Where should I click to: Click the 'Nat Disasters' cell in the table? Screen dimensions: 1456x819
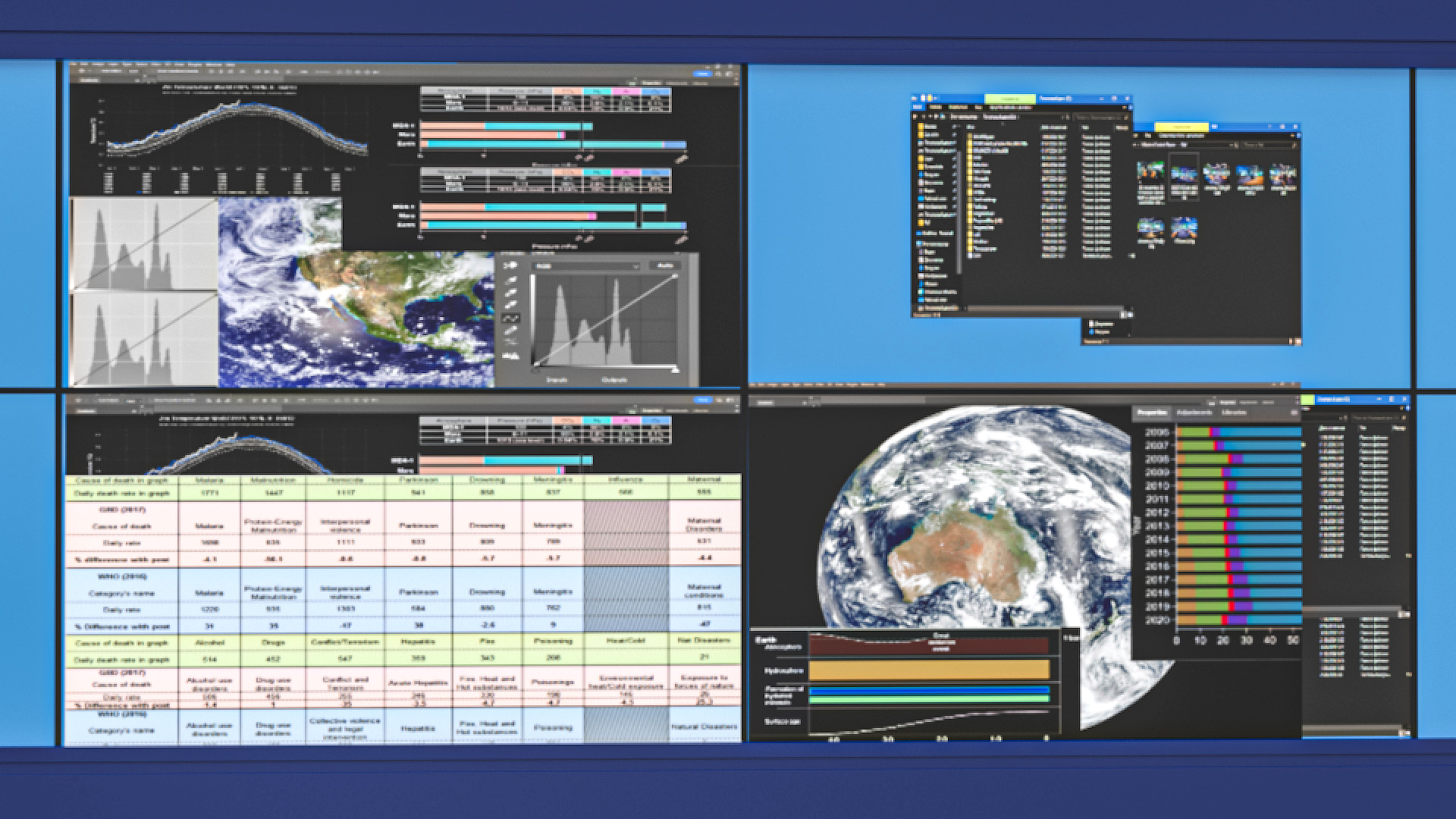point(704,642)
